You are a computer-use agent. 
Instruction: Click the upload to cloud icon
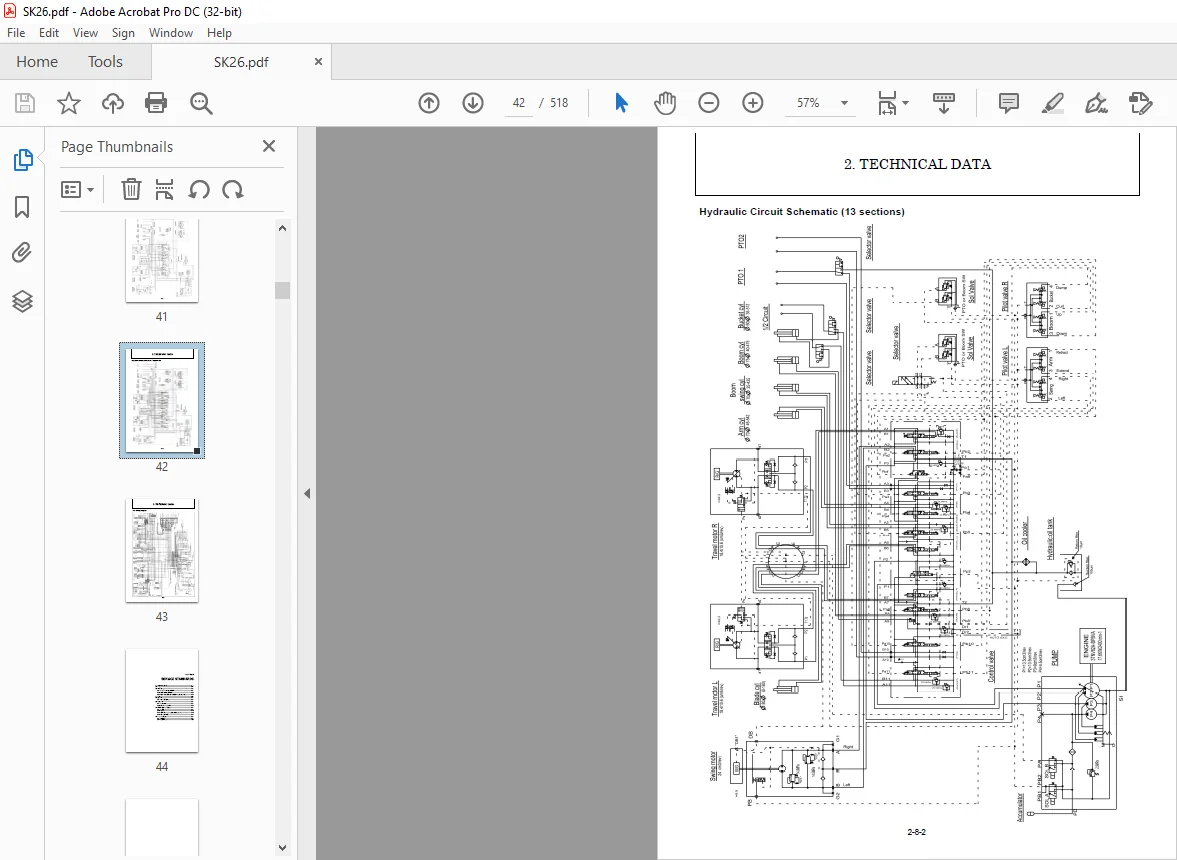(113, 103)
